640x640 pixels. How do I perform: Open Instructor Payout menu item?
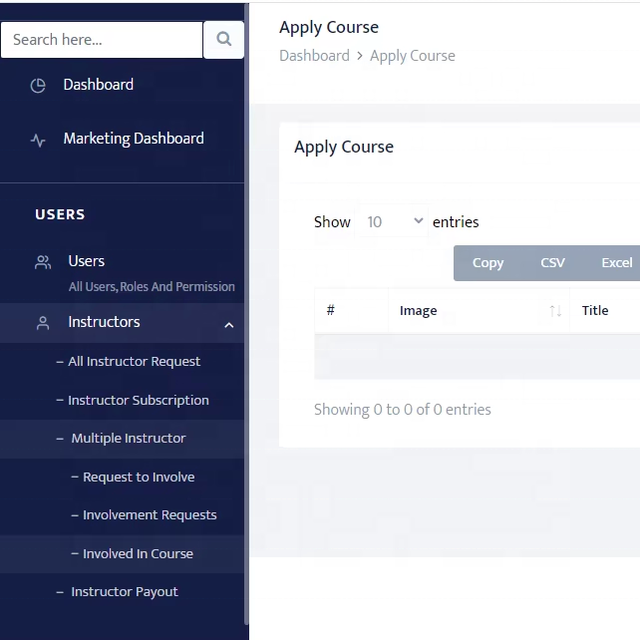[x=124, y=592]
